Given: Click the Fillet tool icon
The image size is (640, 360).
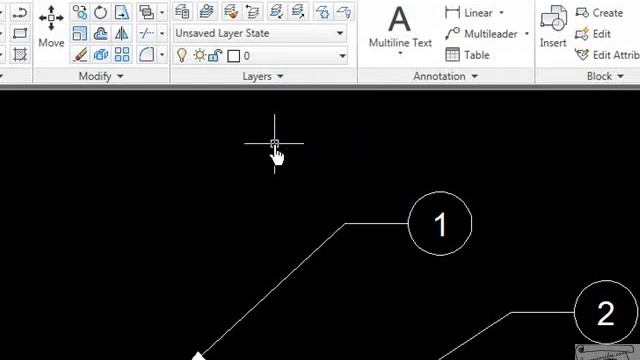Looking at the screenshot, I should (x=147, y=54).
